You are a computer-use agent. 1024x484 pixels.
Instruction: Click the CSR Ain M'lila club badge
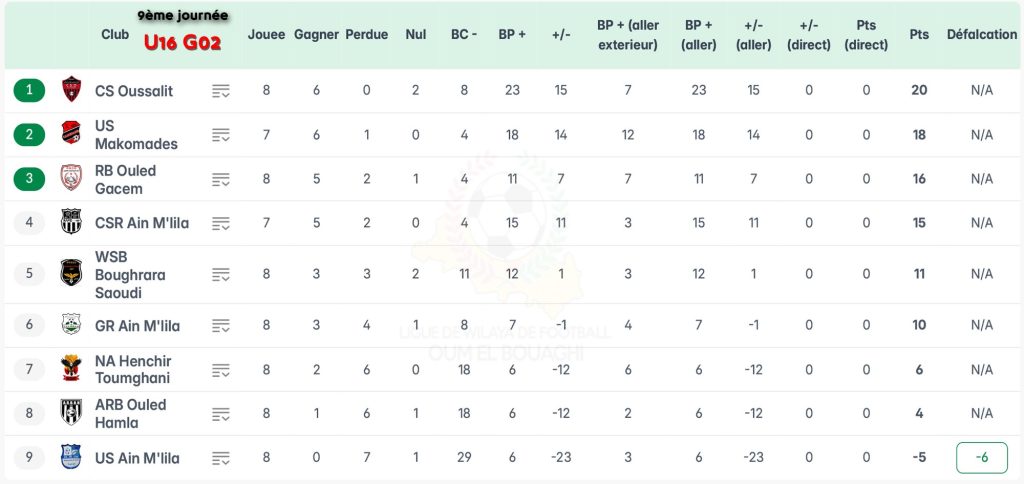[71, 222]
